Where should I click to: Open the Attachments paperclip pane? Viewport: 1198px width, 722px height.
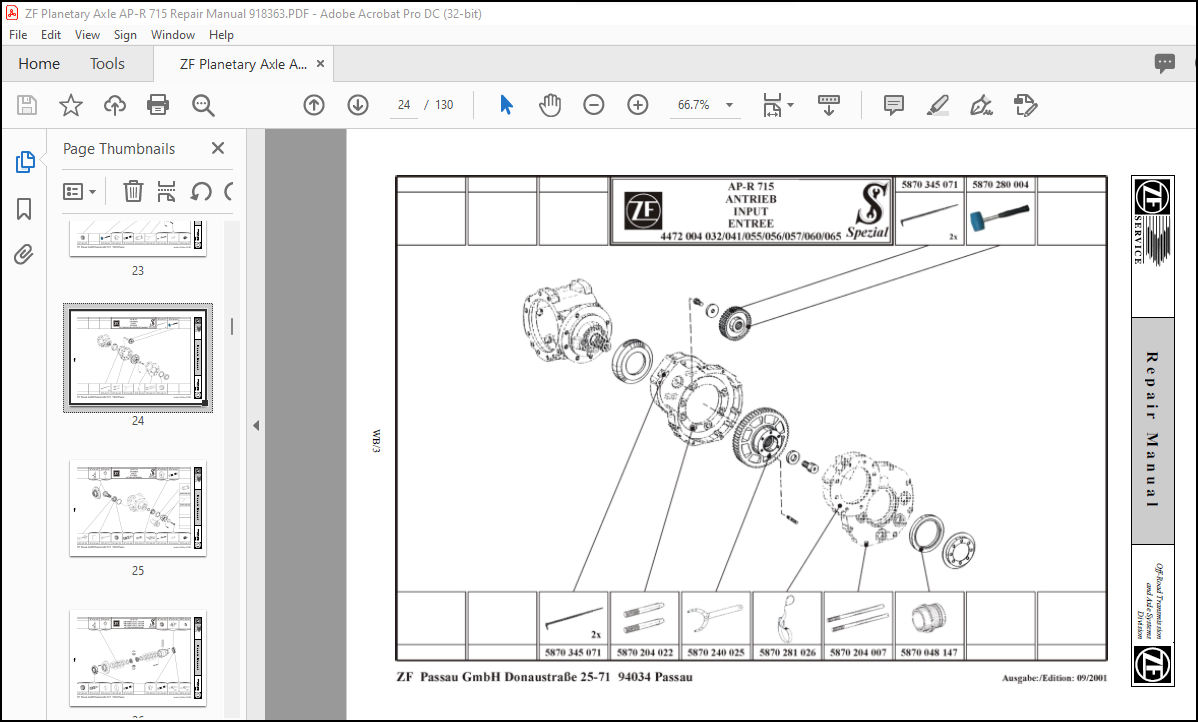pyautogui.click(x=24, y=254)
